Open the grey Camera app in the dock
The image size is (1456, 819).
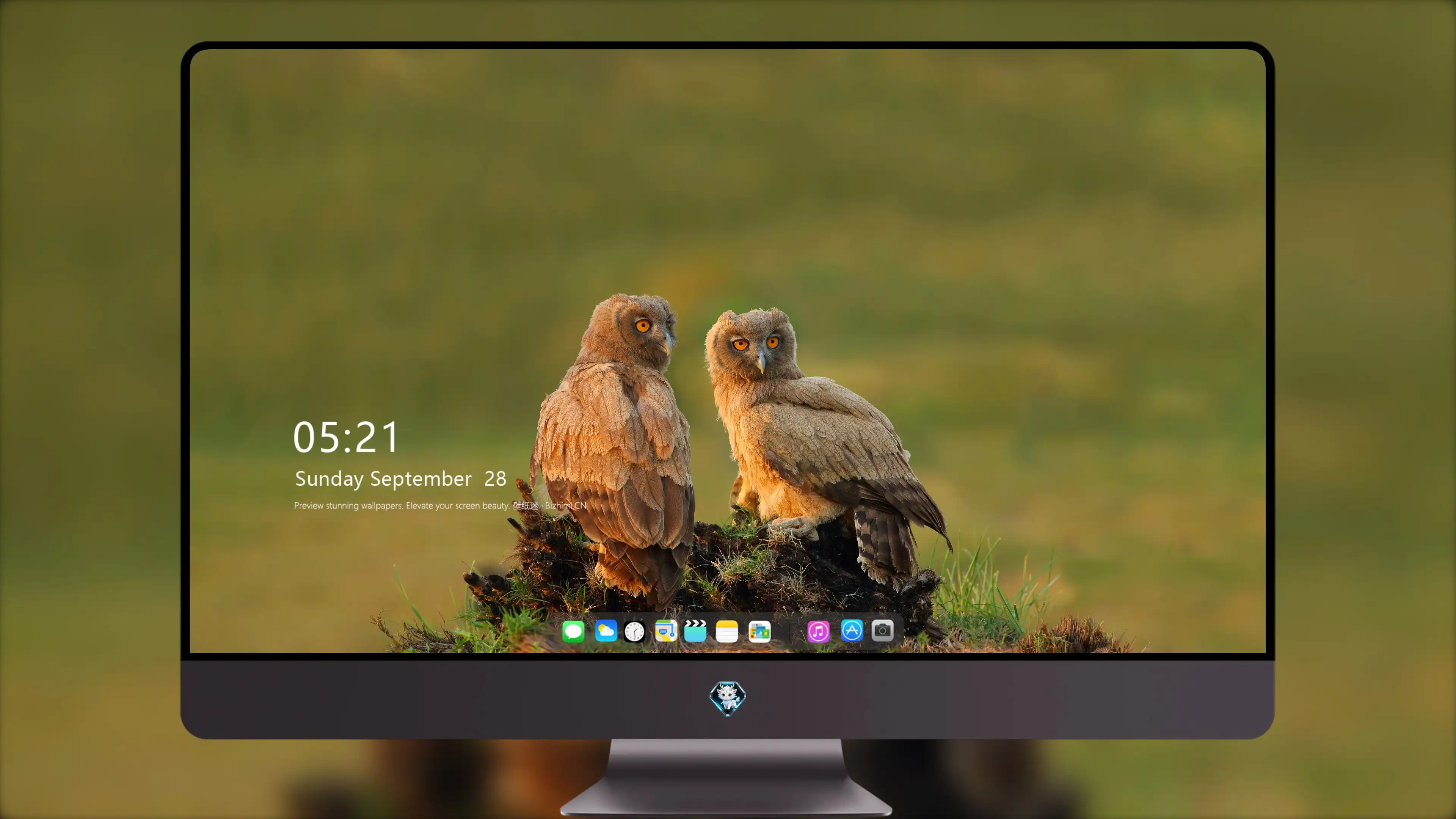(882, 630)
